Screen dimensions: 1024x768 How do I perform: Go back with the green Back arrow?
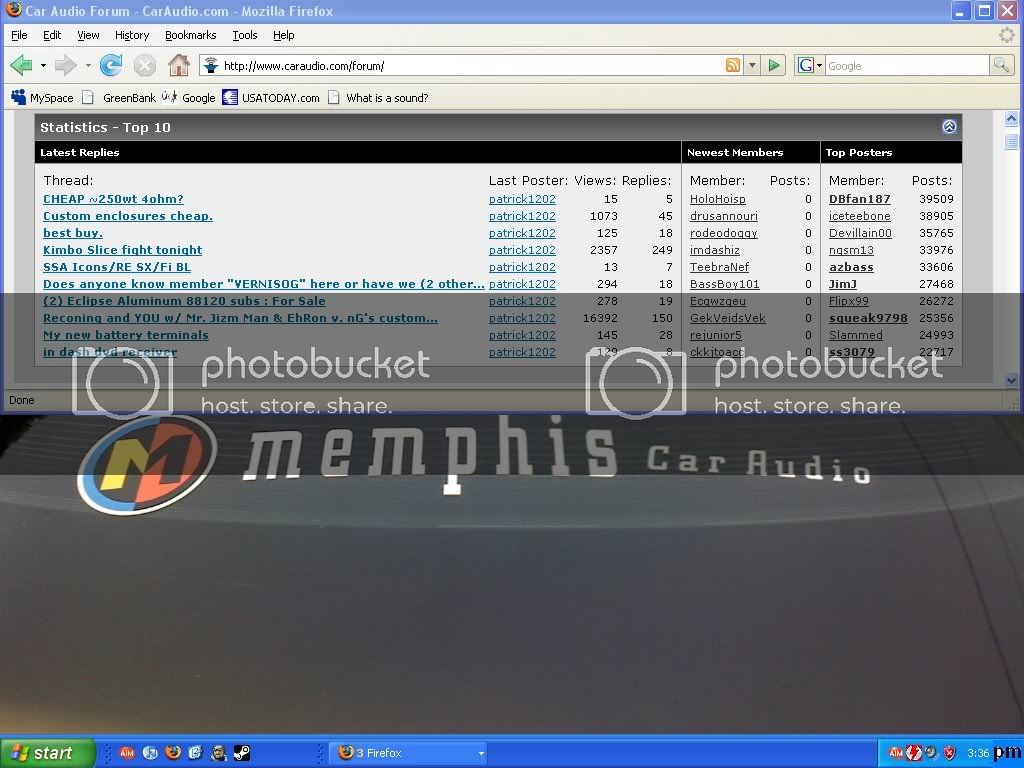21,65
